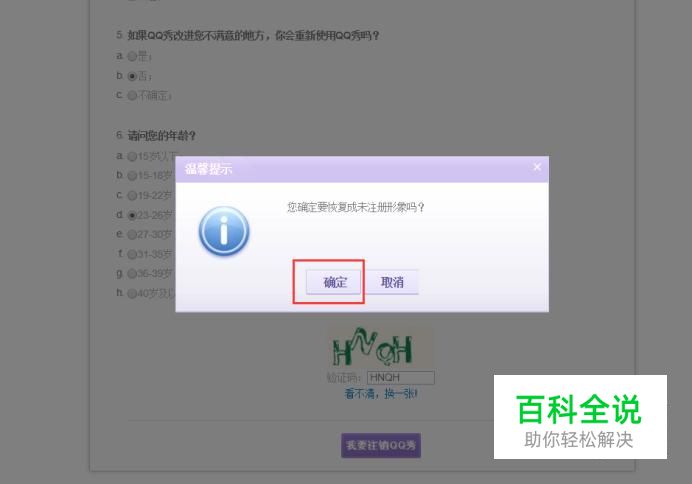Choose age option c 19-22岁
692x484 pixels.
pos(132,195)
